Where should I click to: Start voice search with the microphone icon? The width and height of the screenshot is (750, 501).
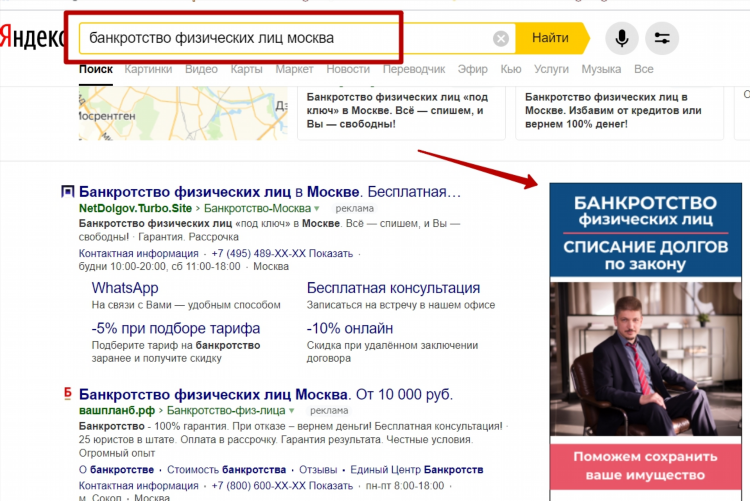(x=622, y=38)
